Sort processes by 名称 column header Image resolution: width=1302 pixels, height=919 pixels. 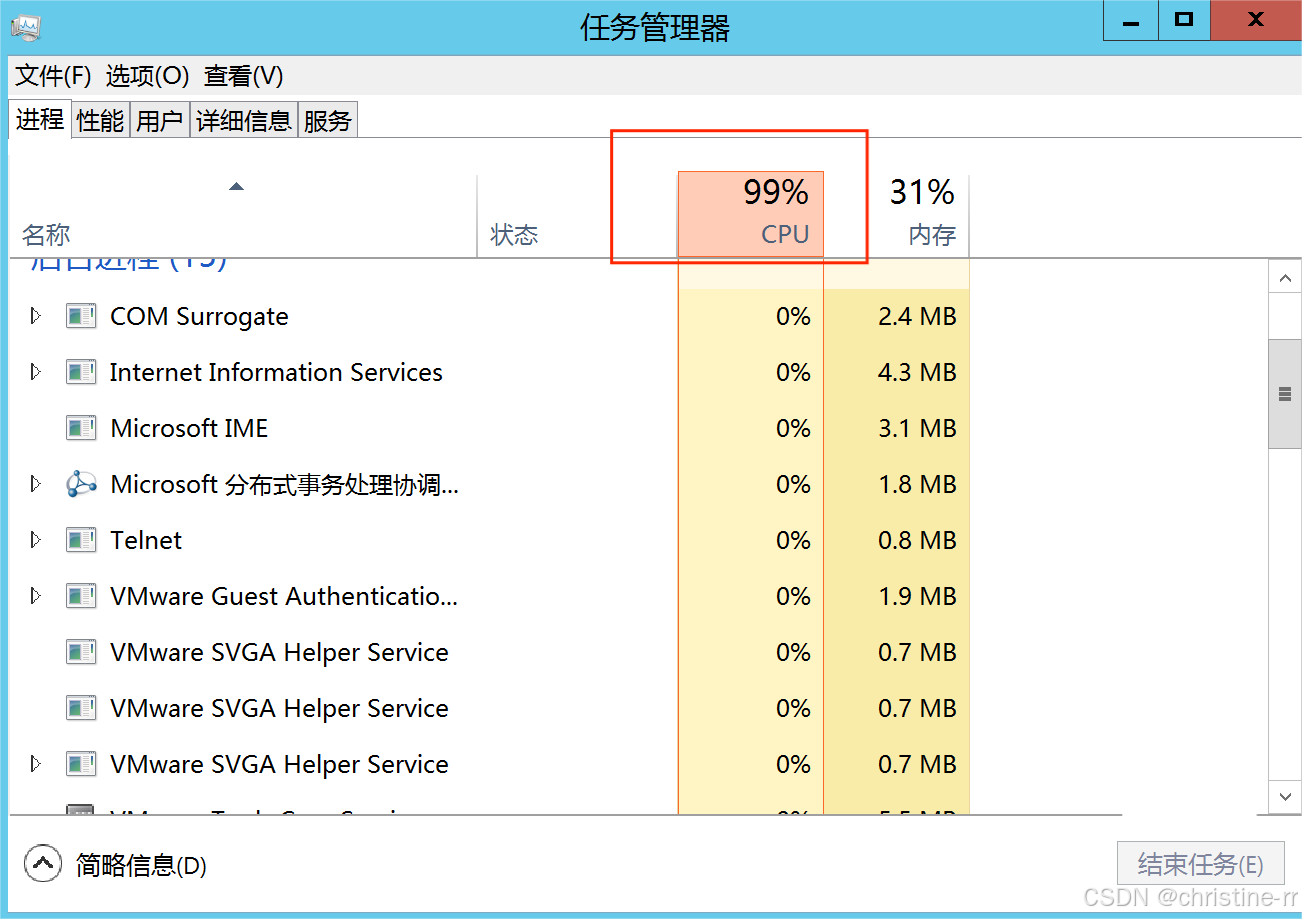click(243, 215)
